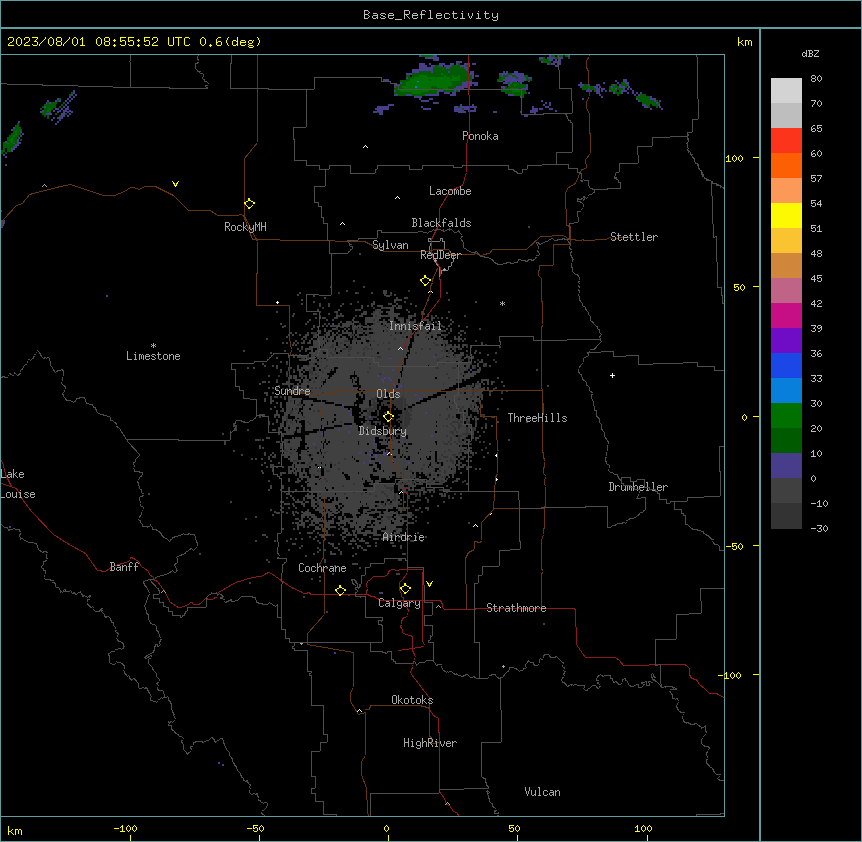Click the Ponoka city label
Image resolution: width=862 pixels, height=842 pixels.
coord(480,136)
